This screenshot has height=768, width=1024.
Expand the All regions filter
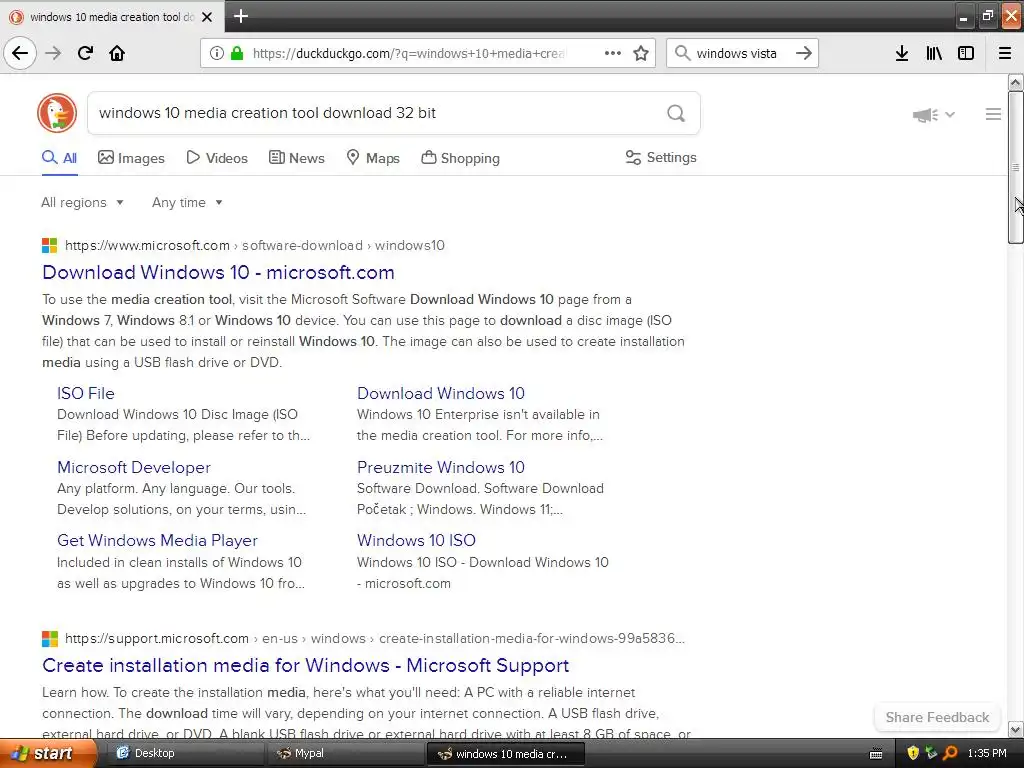coord(82,202)
